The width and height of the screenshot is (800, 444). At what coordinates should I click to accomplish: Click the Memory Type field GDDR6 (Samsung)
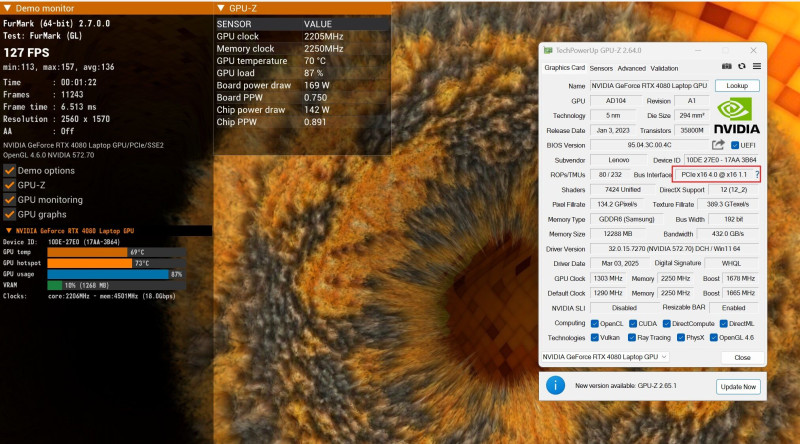pyautogui.click(x=626, y=219)
